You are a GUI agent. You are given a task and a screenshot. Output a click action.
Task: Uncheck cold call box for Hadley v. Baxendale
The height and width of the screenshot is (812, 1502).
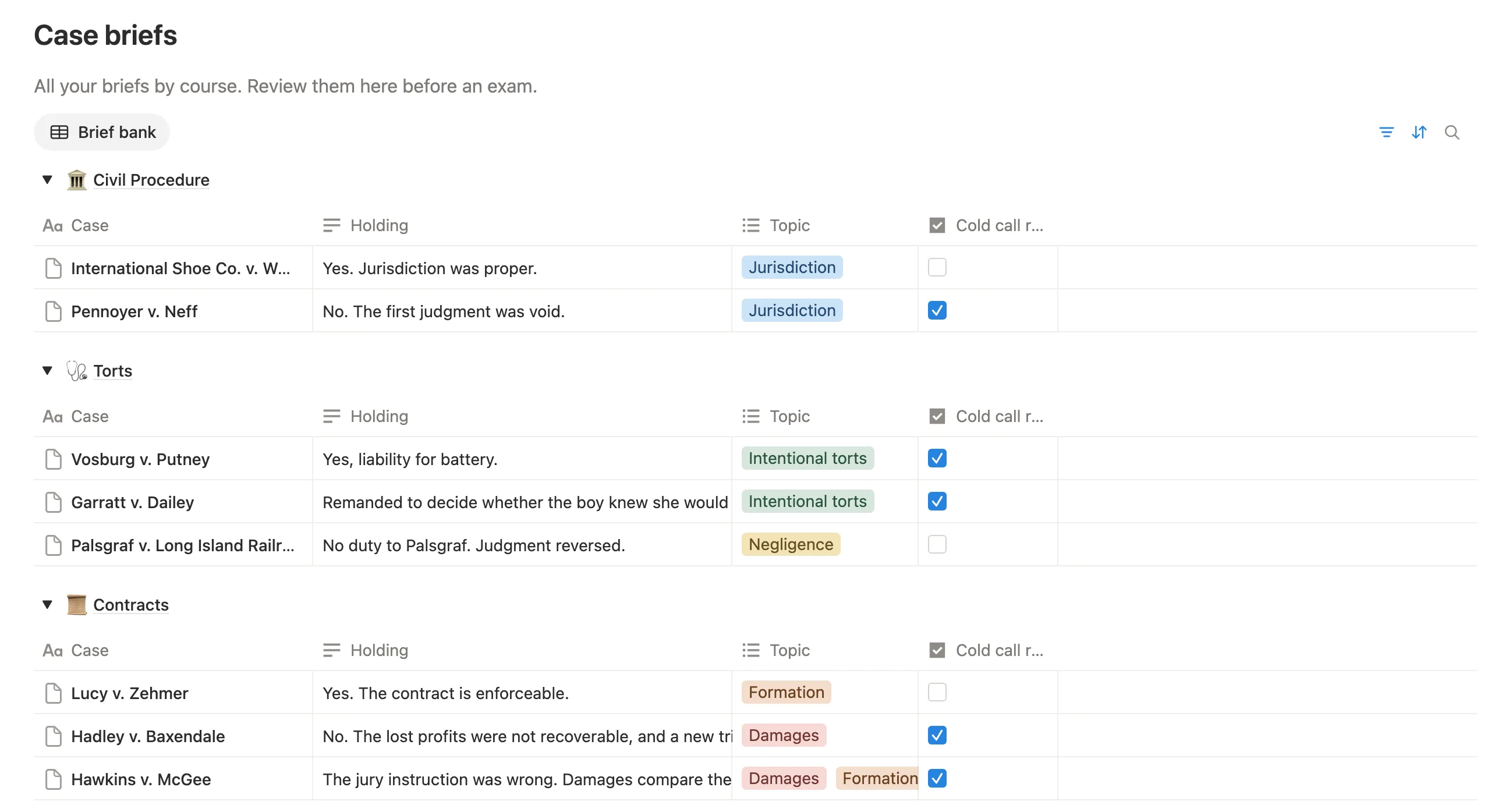pos(936,736)
